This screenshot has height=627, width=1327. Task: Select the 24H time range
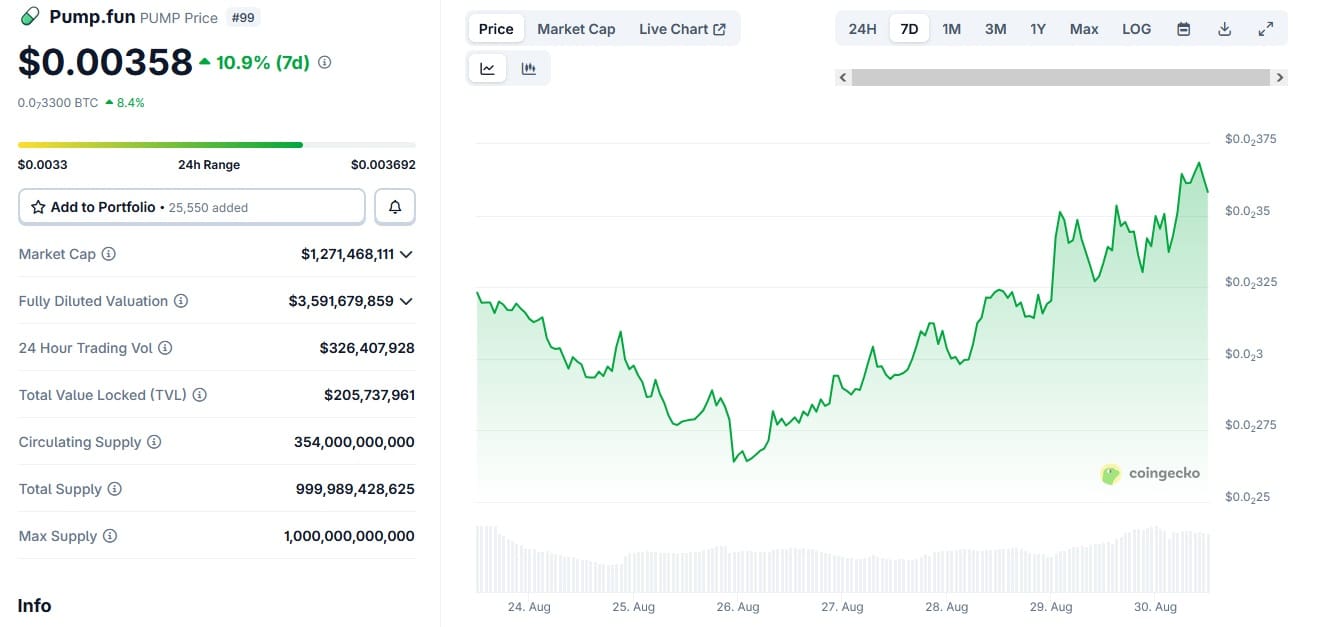click(x=862, y=29)
